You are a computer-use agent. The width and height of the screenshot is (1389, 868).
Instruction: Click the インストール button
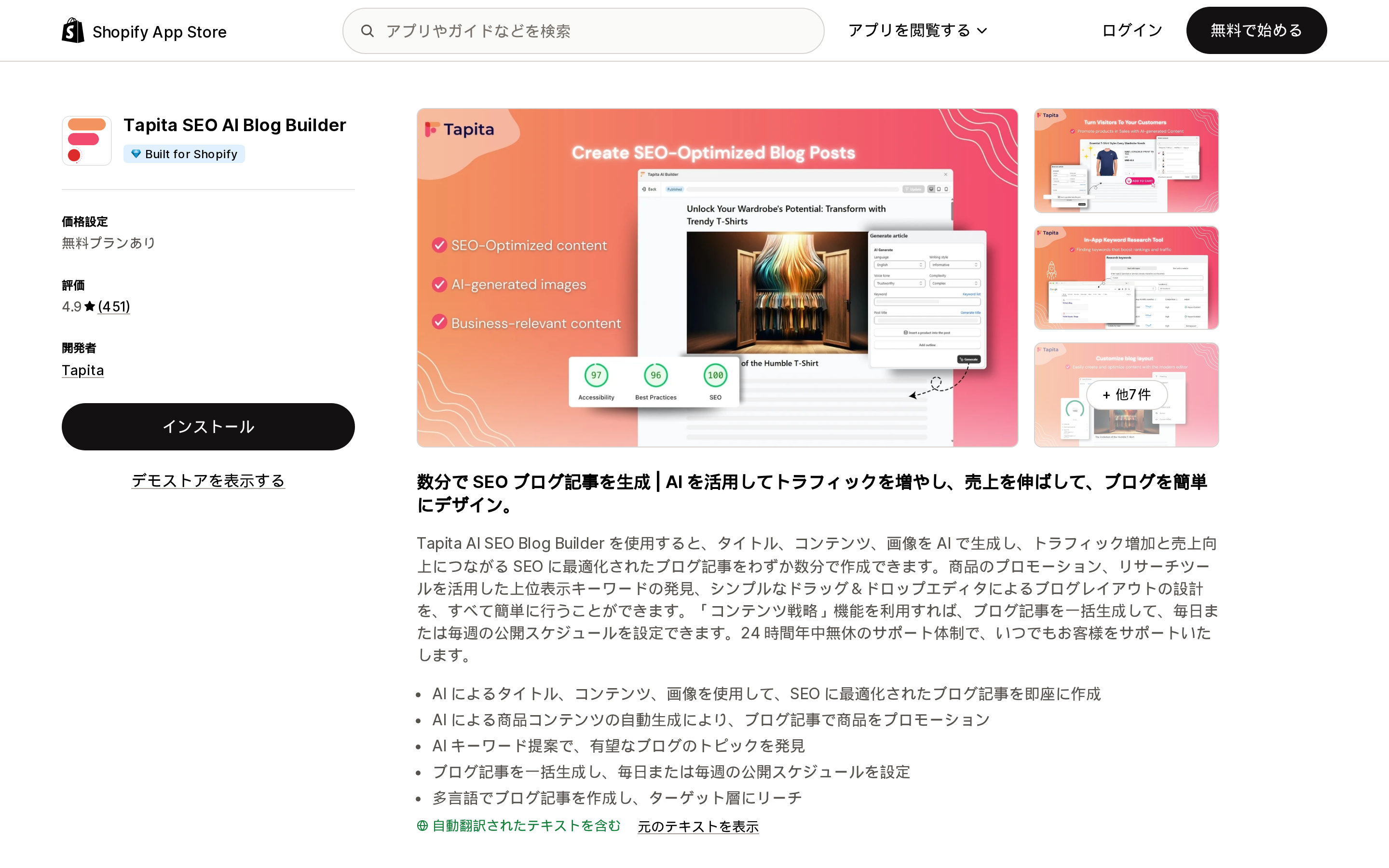208,427
